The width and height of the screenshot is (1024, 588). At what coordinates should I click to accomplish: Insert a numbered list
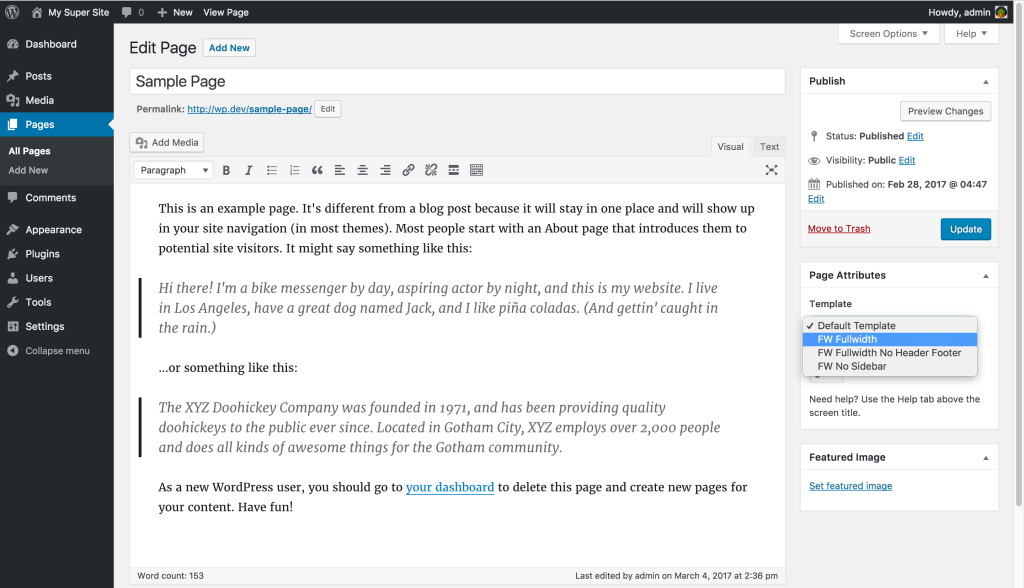(x=294, y=170)
